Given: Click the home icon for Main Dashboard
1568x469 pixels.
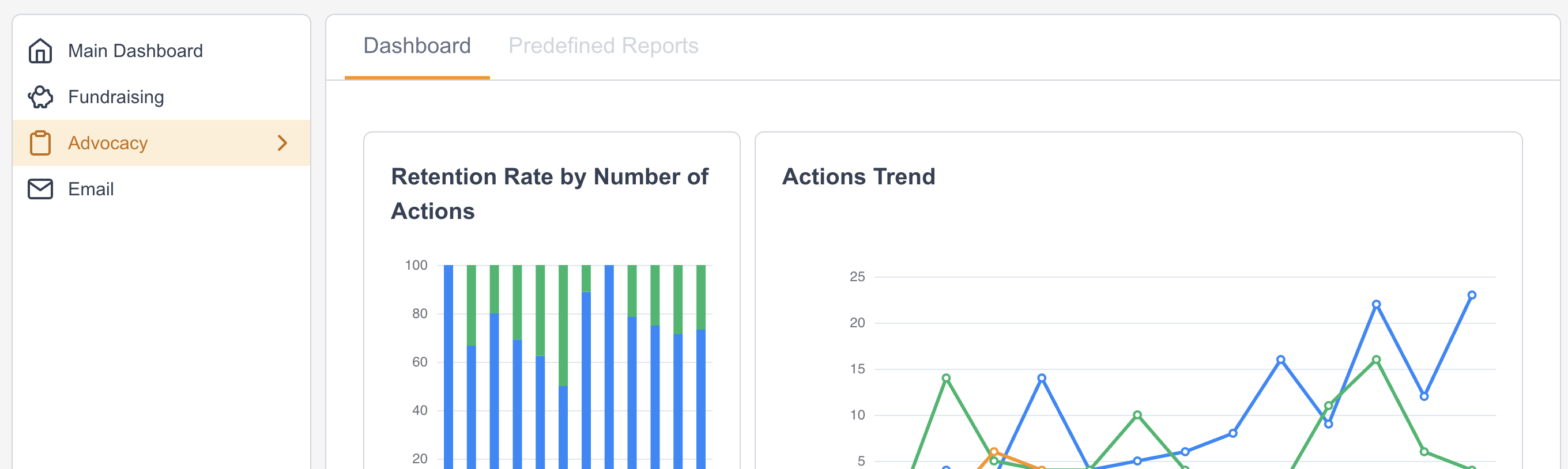Looking at the screenshot, I should 40,51.
